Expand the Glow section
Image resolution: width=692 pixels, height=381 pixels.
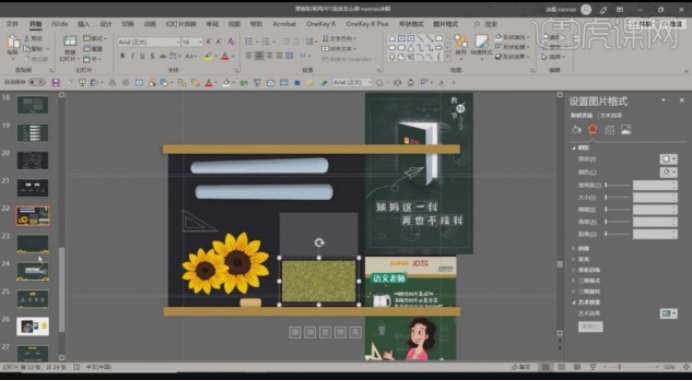pos(574,259)
